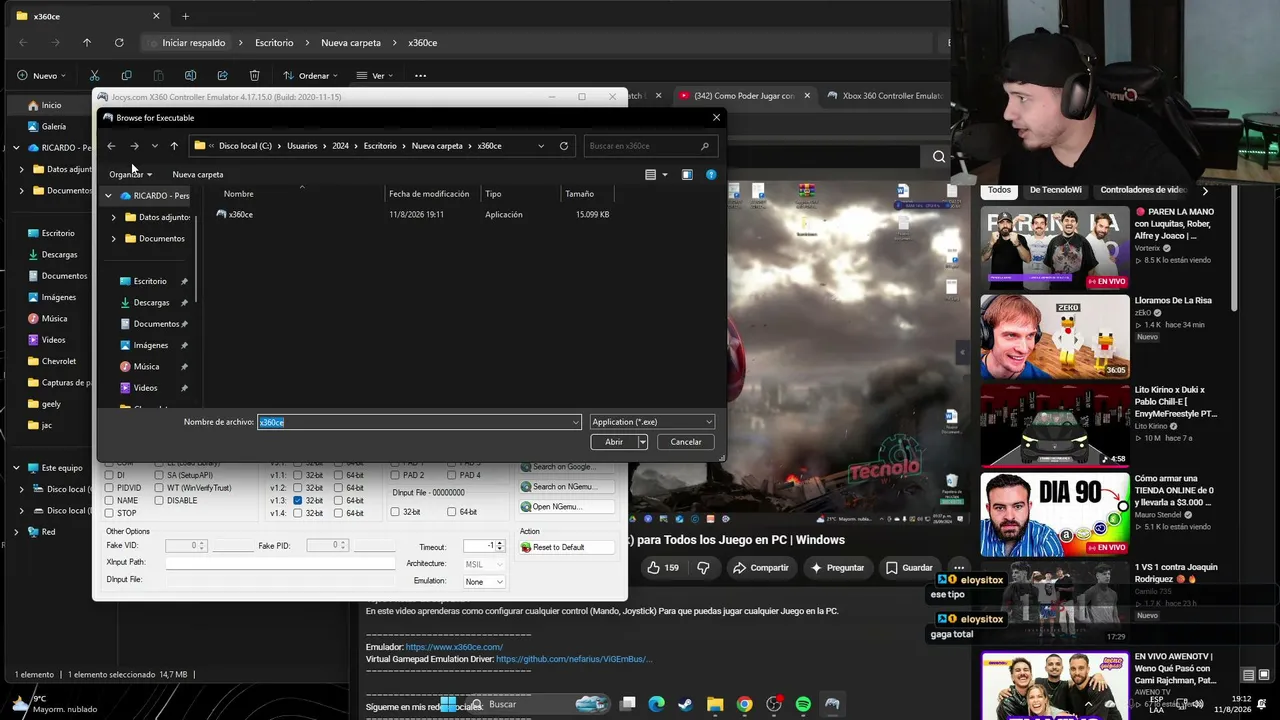Image resolution: width=1280 pixels, height=720 pixels.
Task: Click the Delete trash icon in File Explorer
Action: tap(255, 75)
